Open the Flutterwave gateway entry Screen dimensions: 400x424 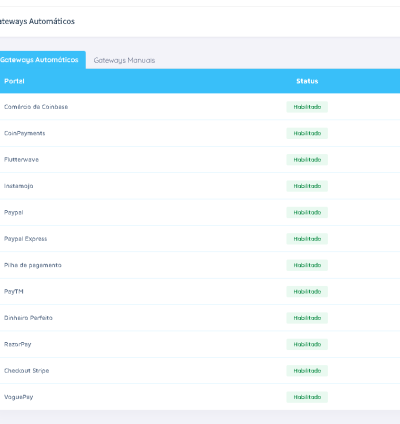click(x=200, y=159)
